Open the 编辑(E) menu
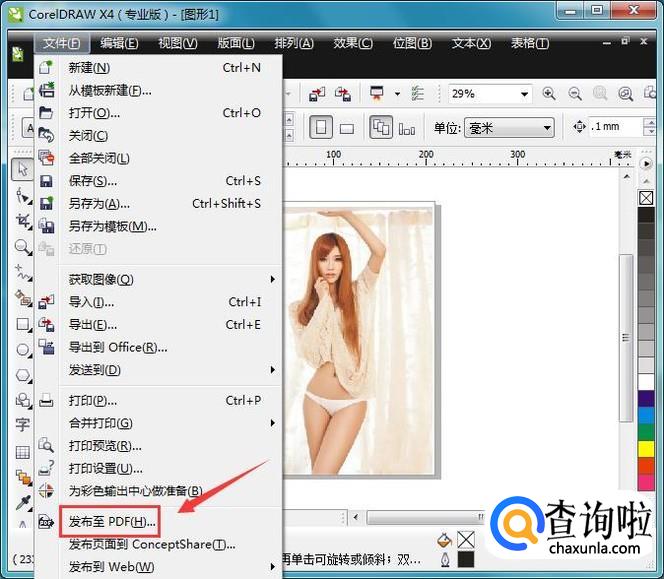 [x=119, y=43]
